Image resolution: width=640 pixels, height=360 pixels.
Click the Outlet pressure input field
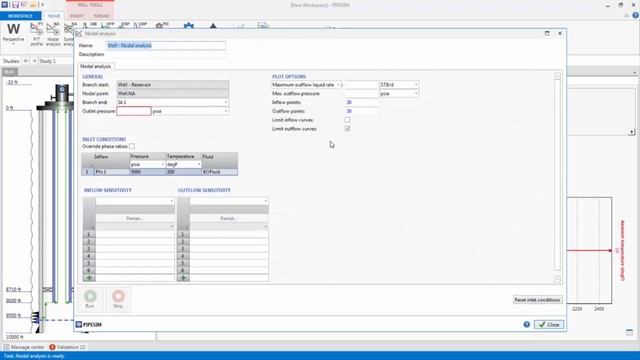pyautogui.click(x=134, y=111)
